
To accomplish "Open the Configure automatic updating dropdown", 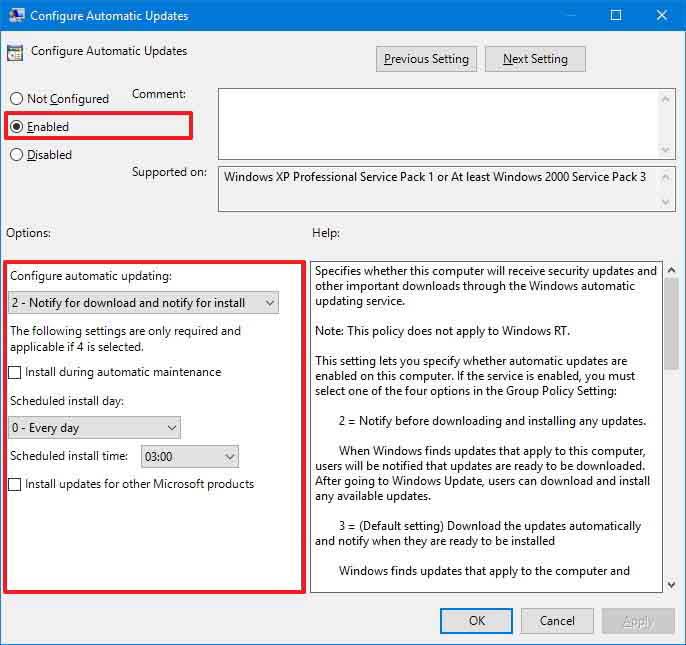I will pos(143,303).
